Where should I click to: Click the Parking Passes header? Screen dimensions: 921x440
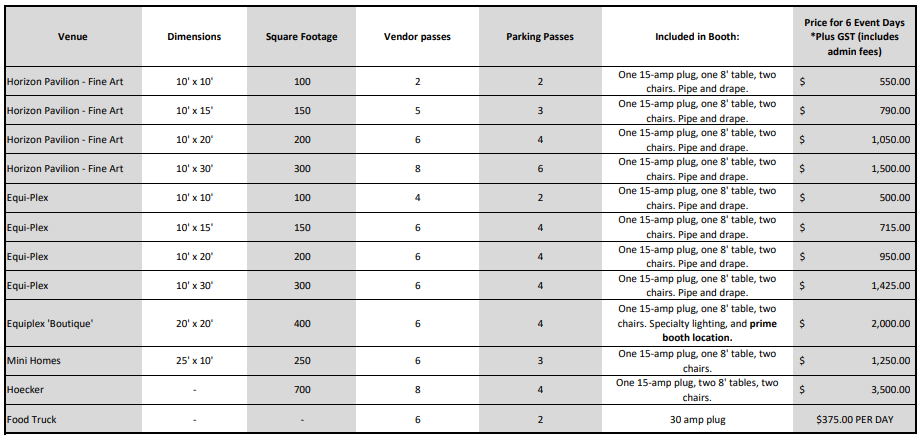[x=539, y=37]
